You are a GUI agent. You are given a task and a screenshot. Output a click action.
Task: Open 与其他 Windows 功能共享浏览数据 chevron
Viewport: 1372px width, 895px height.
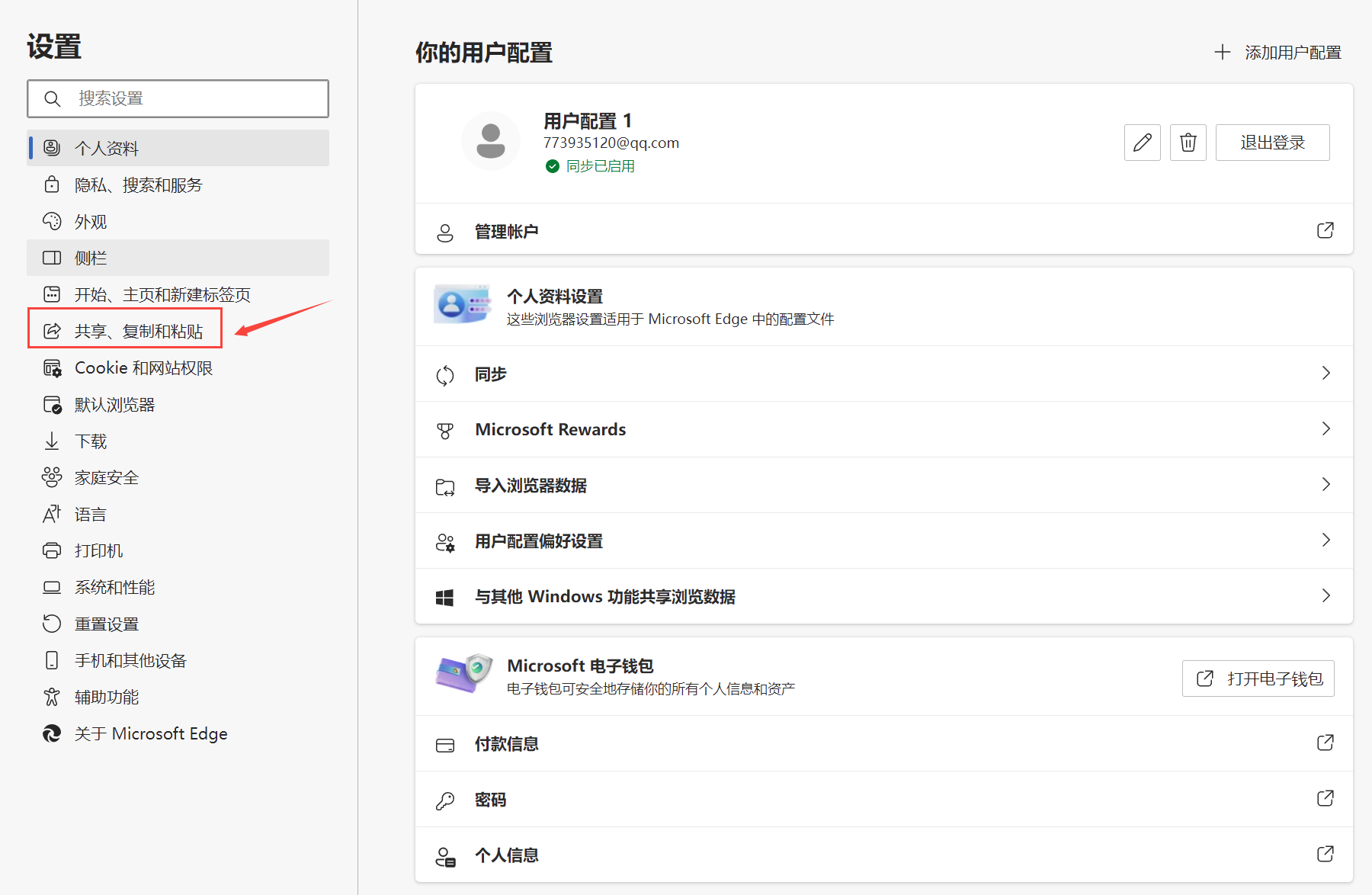pyautogui.click(x=1326, y=595)
